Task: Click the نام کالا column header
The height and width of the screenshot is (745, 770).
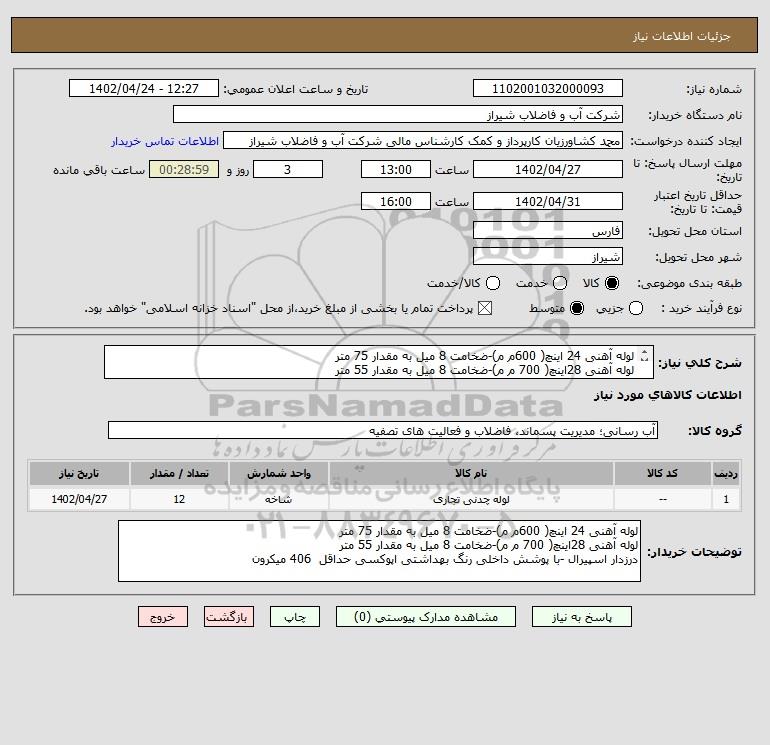Action: pyautogui.click(x=471, y=473)
